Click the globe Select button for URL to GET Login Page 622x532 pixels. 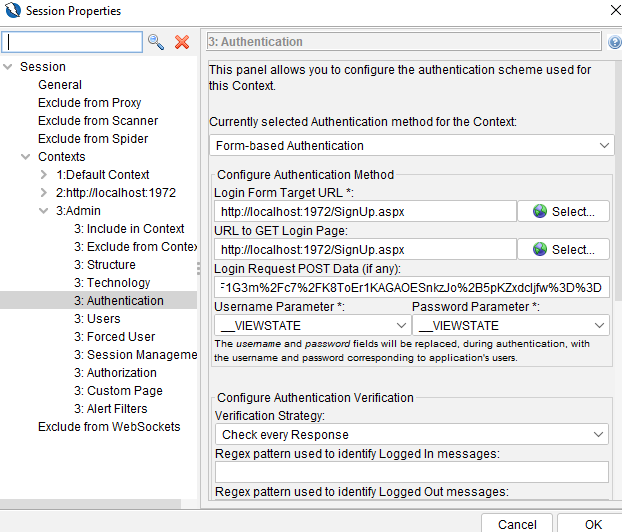click(563, 250)
